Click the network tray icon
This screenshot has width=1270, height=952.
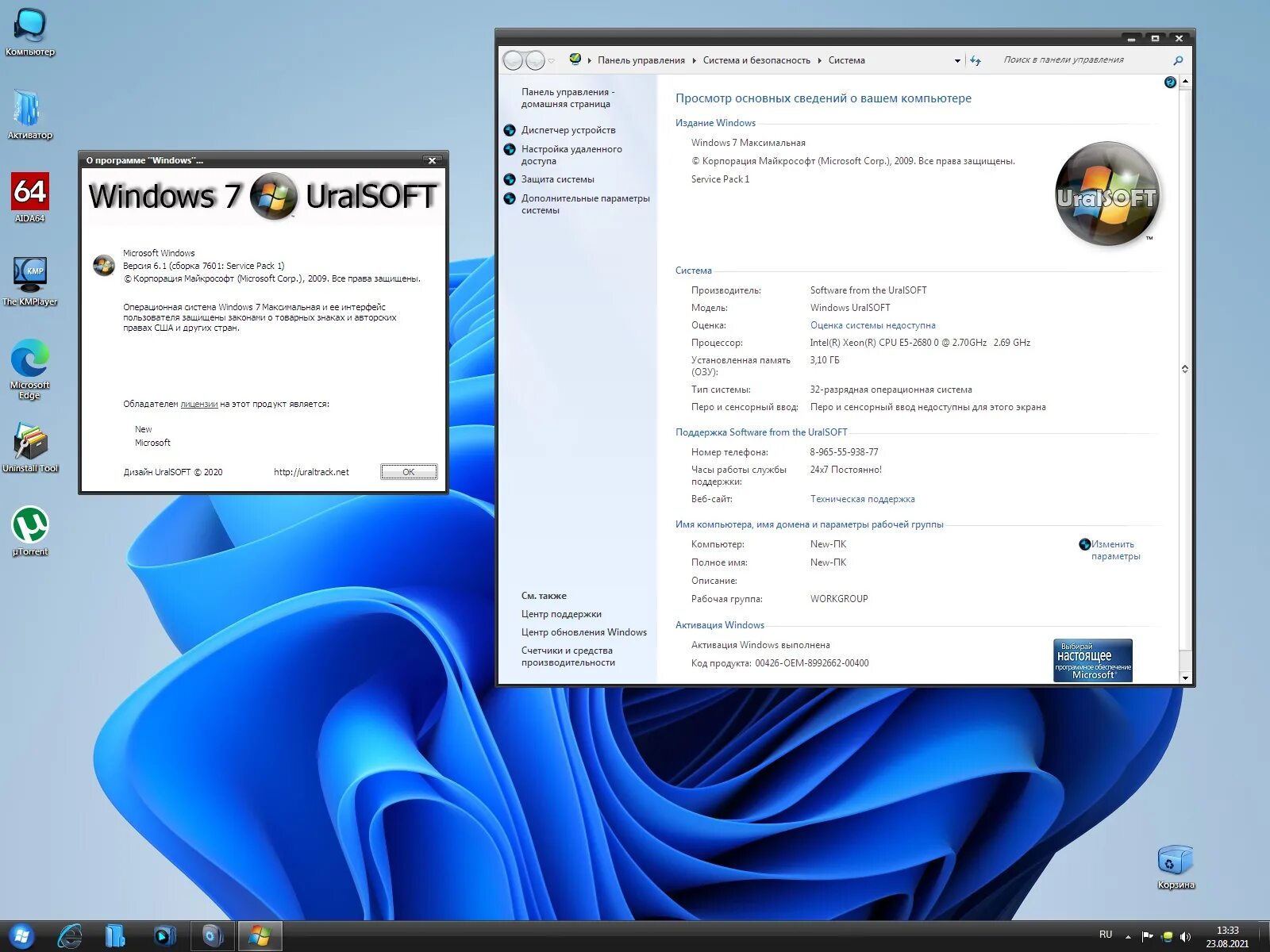pyautogui.click(x=1167, y=937)
